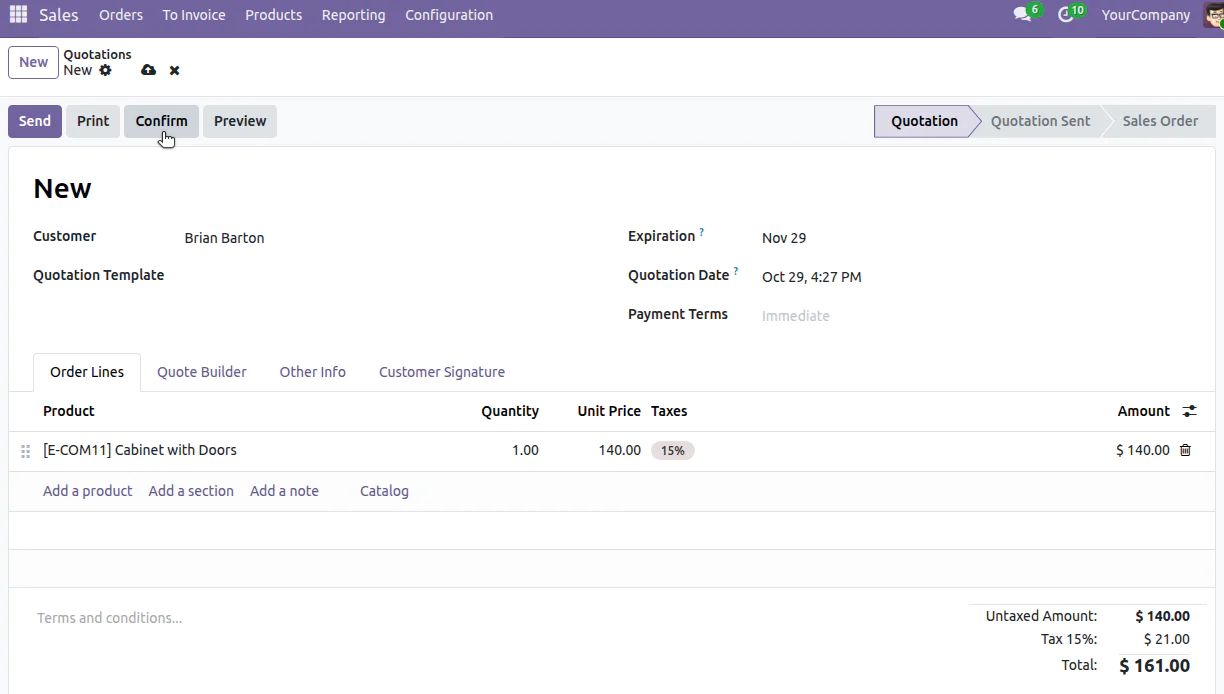Switch to the Quote Builder tab
1224x694 pixels.
pyautogui.click(x=201, y=371)
